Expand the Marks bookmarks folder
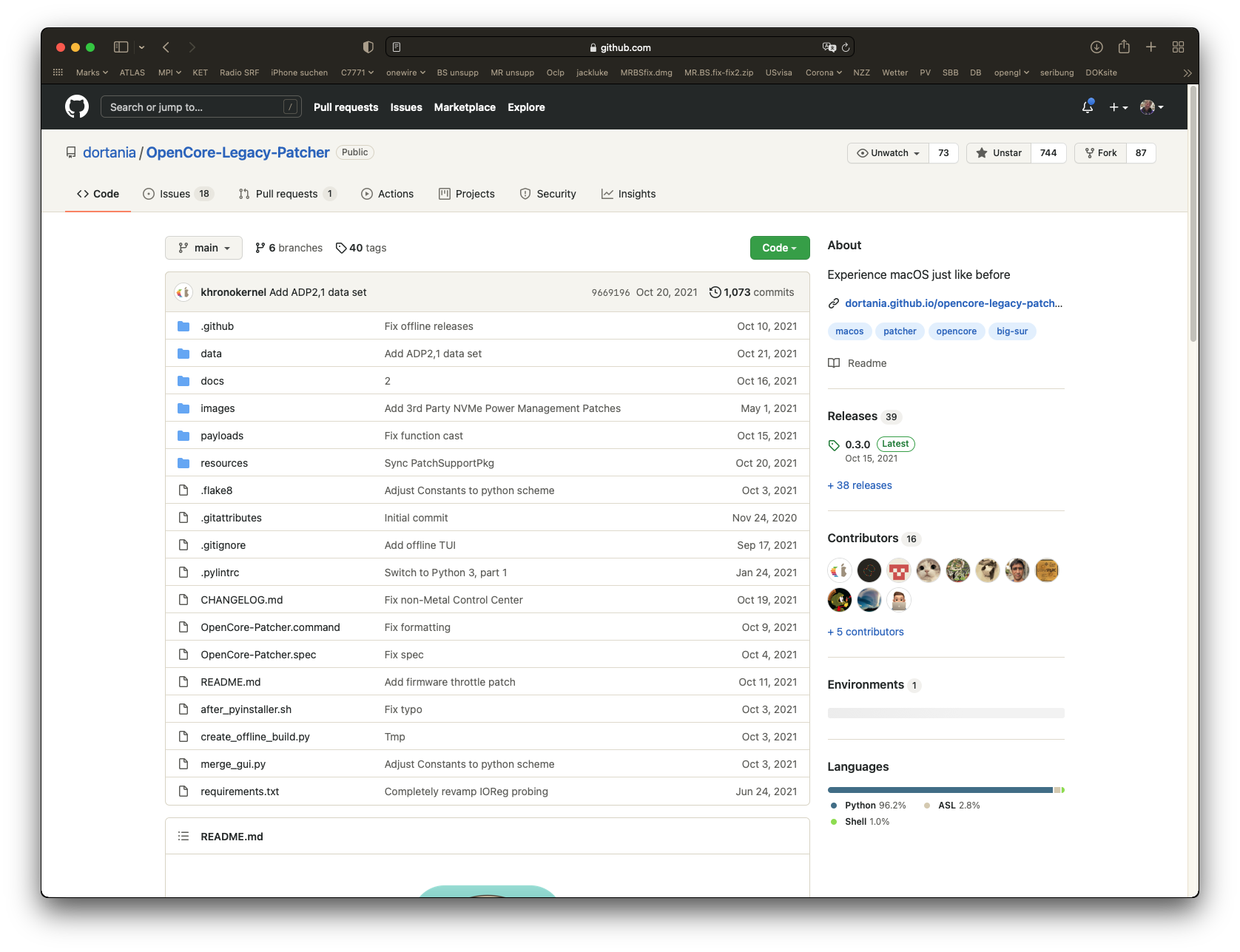 pos(92,72)
